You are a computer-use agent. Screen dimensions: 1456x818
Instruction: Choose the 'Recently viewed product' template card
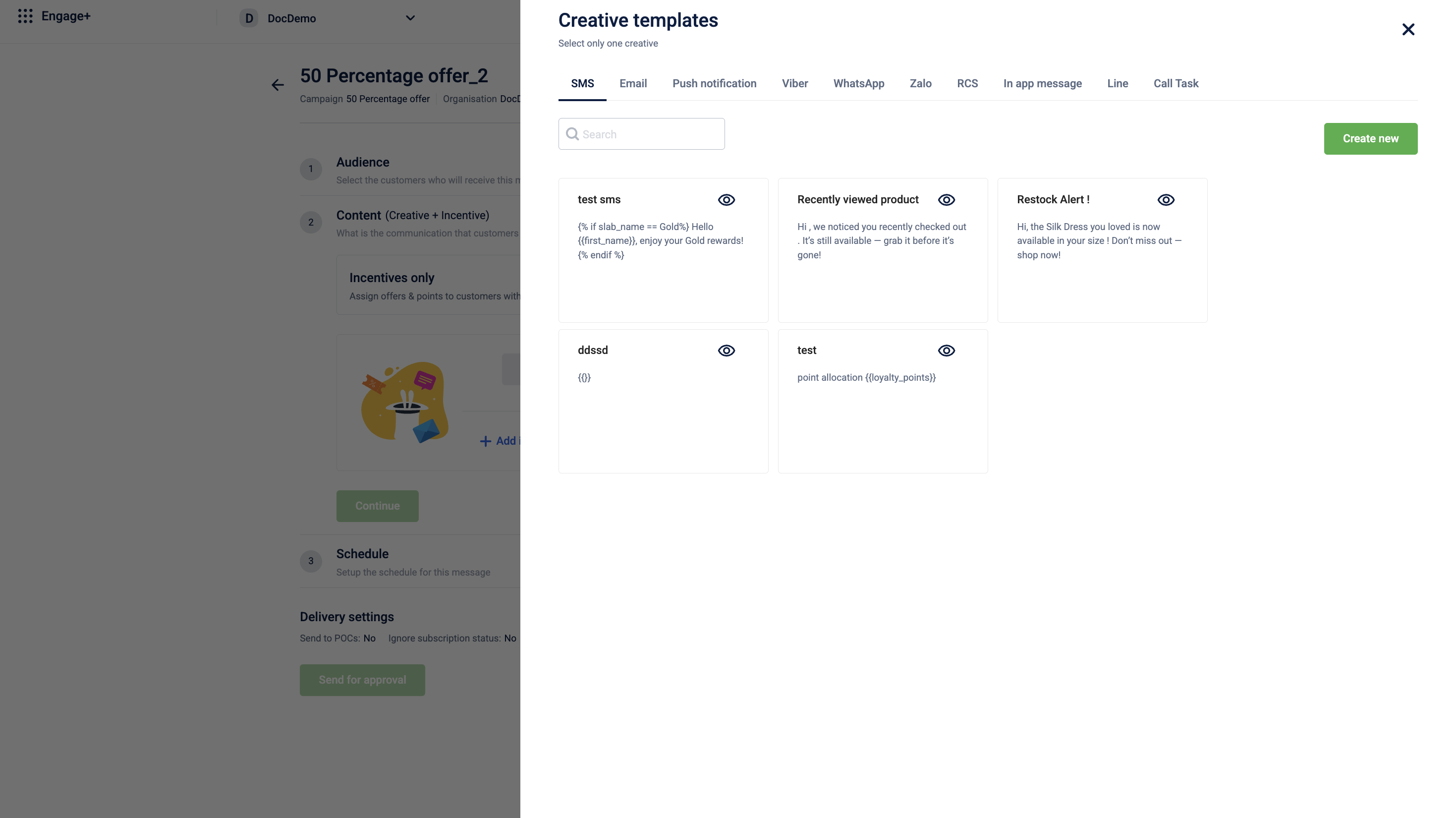coord(882,271)
